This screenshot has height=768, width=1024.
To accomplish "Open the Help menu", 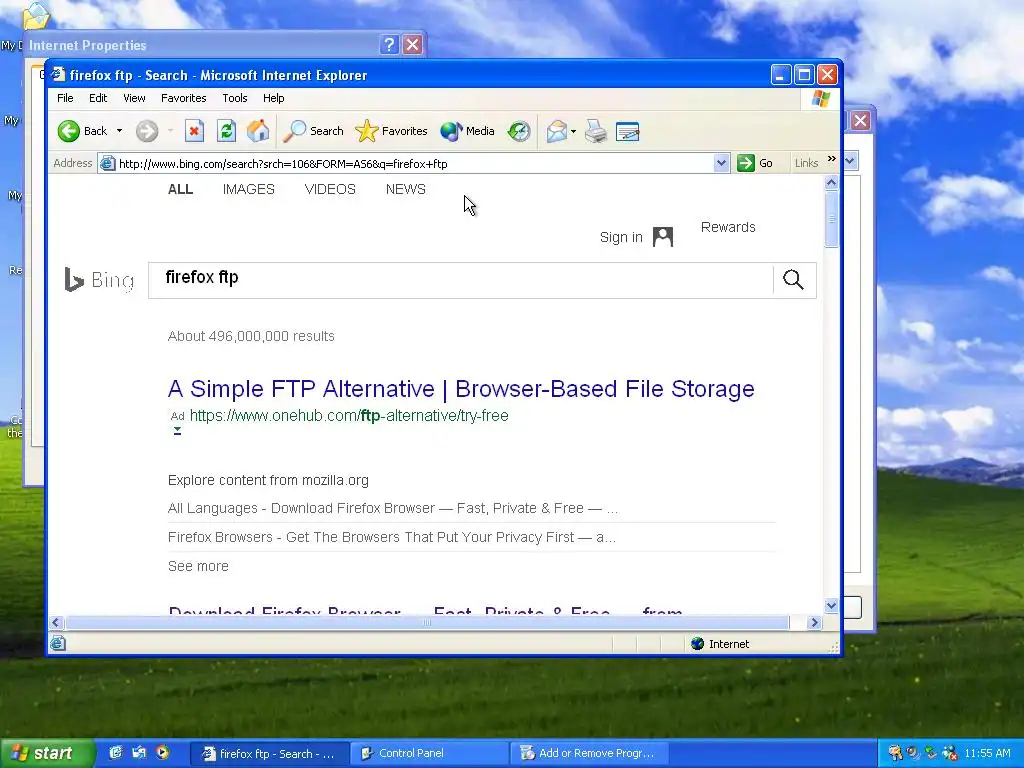I will (x=274, y=98).
